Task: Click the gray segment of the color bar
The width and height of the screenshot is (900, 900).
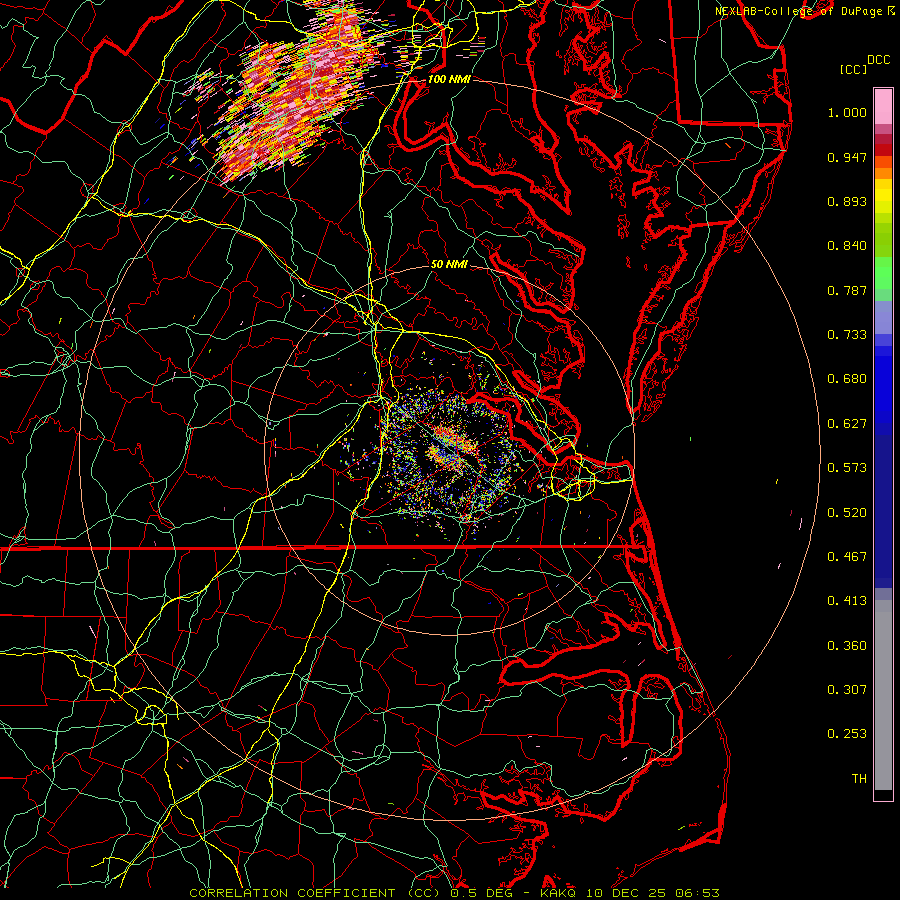Action: [883, 695]
